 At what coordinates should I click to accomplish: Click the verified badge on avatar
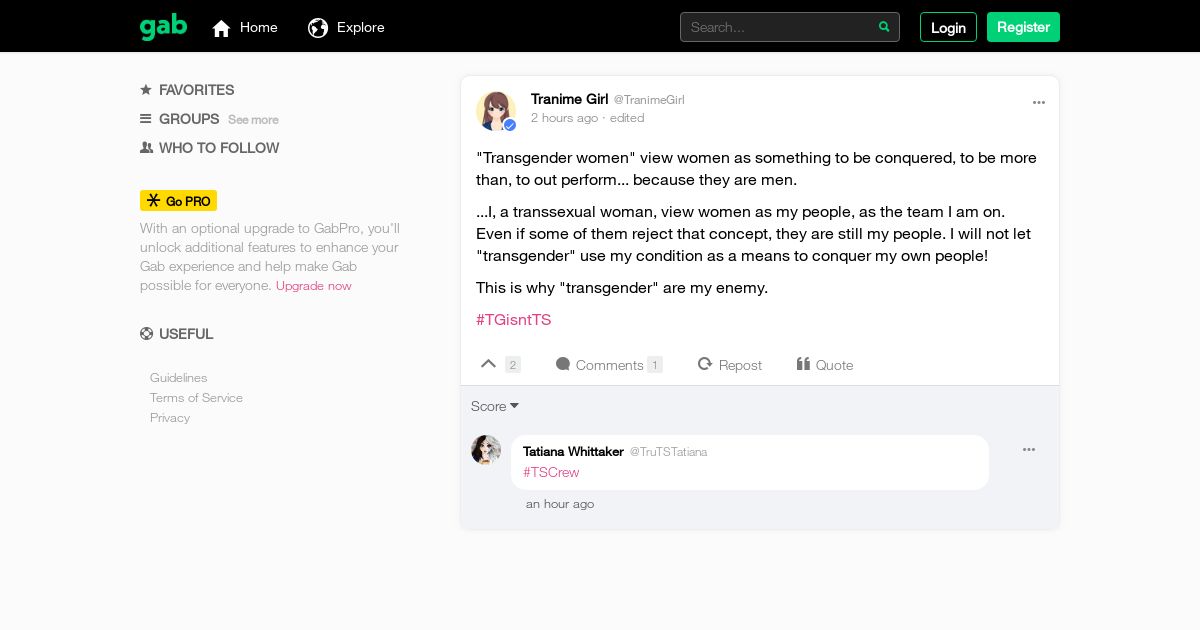click(x=509, y=125)
